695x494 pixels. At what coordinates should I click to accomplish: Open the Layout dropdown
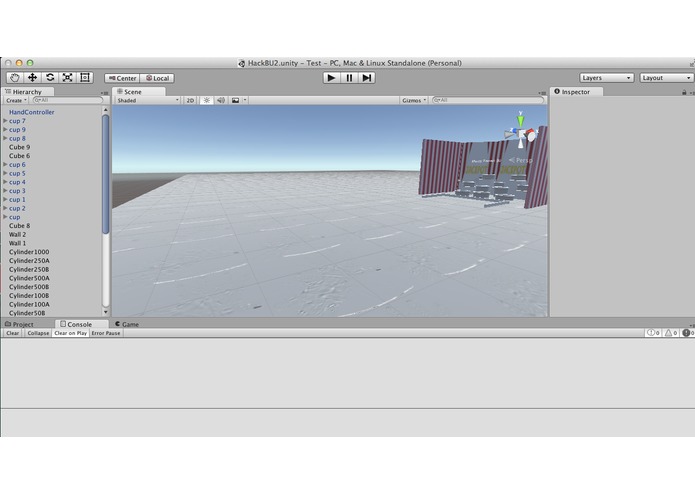coord(666,78)
